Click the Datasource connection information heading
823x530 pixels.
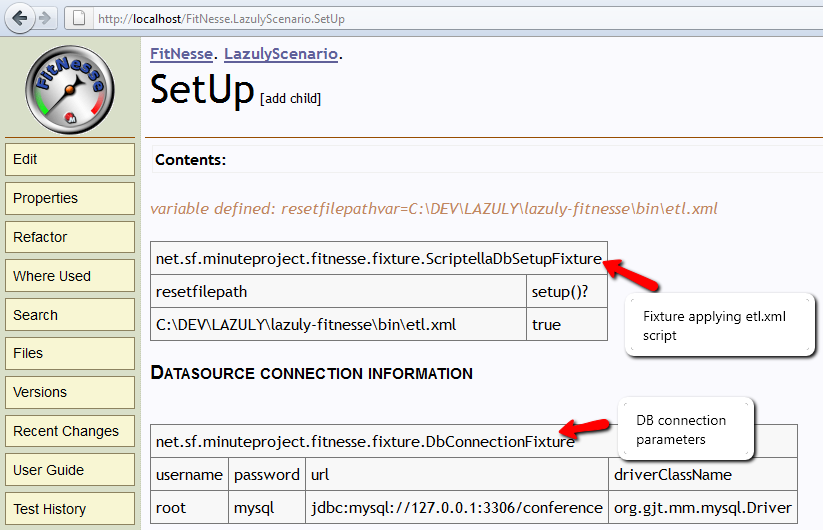(311, 373)
